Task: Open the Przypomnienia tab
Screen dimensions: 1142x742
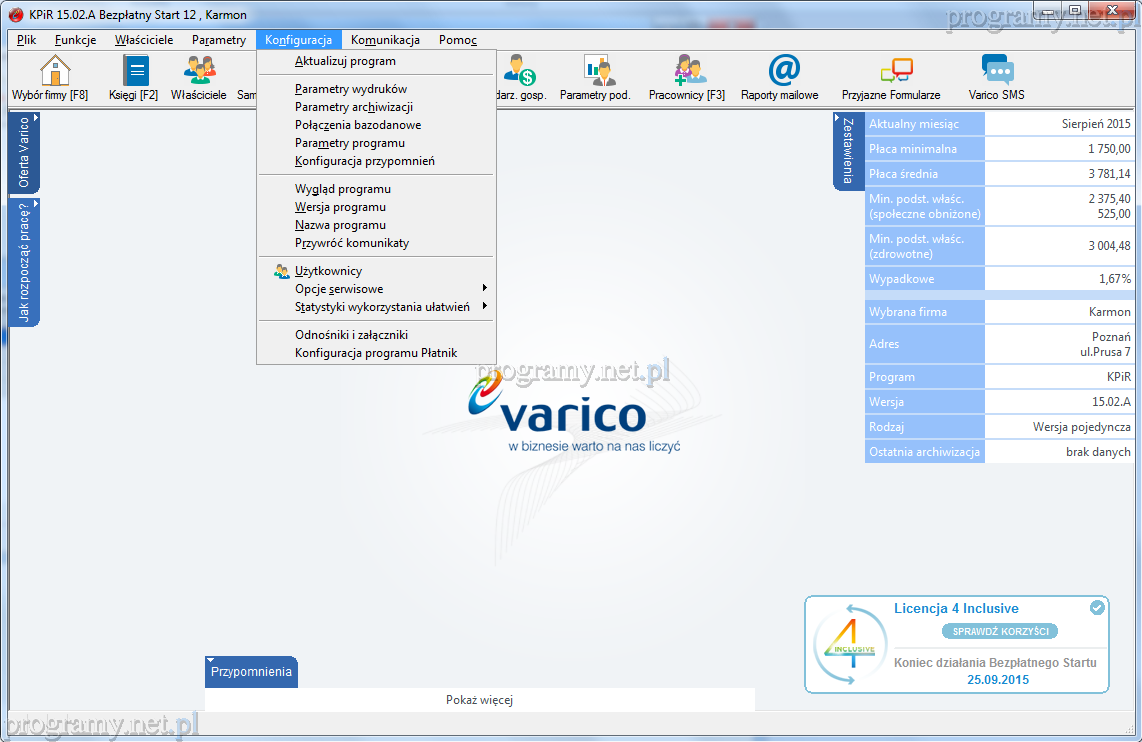Action: pyautogui.click(x=251, y=672)
